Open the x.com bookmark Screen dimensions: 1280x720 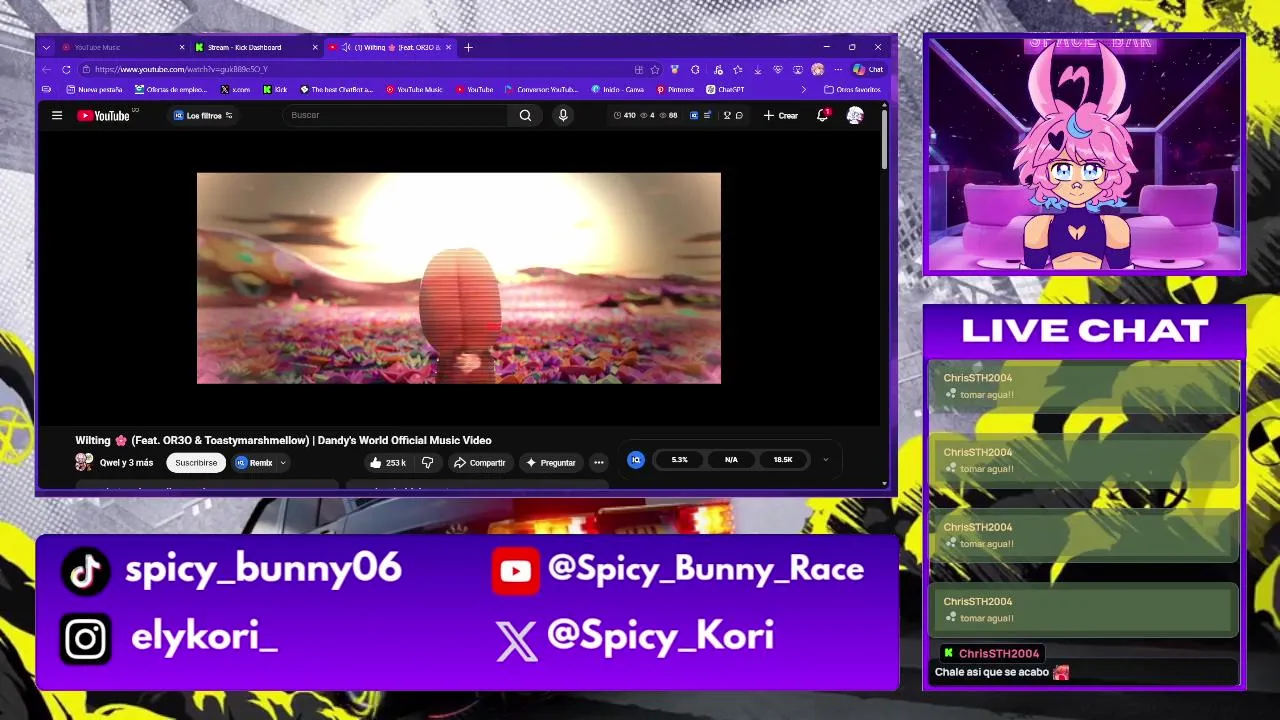[x=235, y=89]
